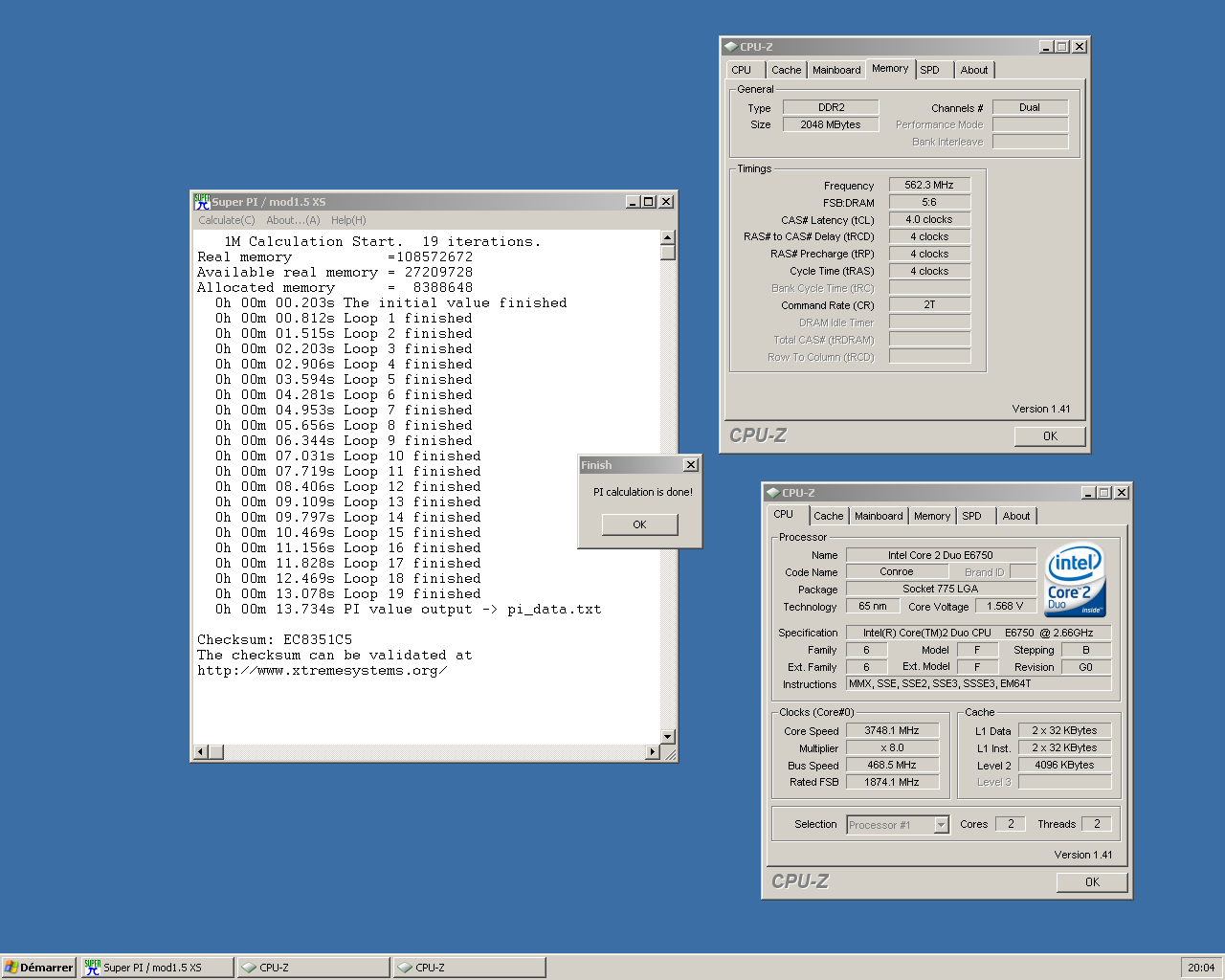Click left arrow of Super PI horizontal scrollbar

coord(201,752)
